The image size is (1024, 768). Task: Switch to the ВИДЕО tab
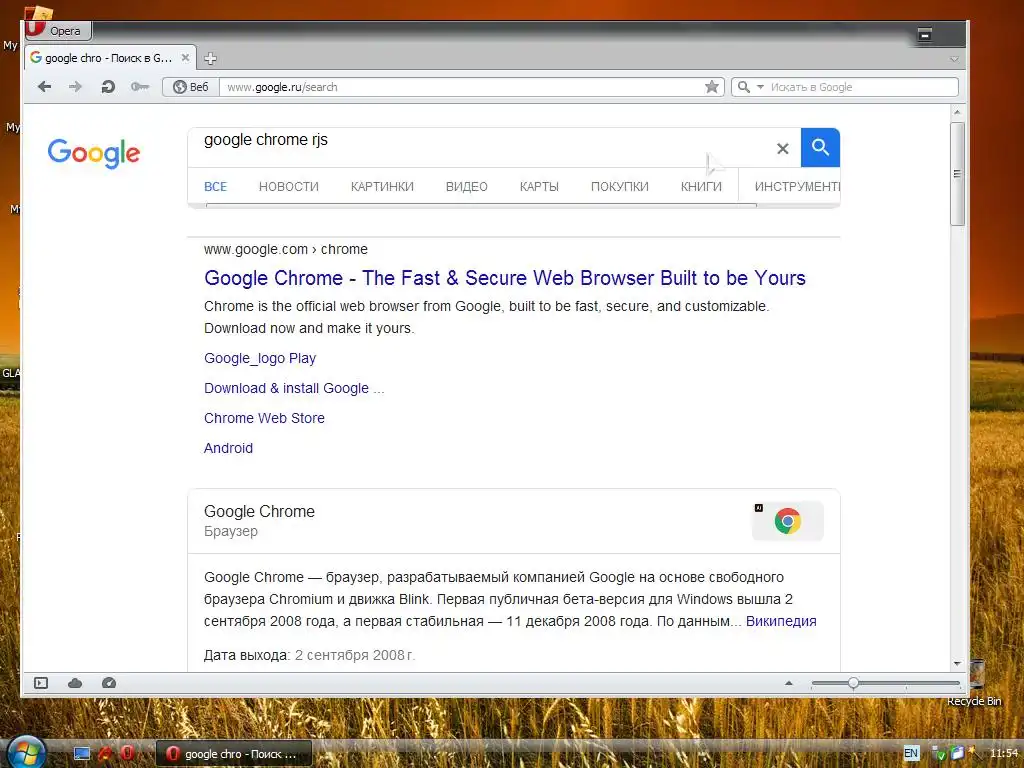[467, 187]
